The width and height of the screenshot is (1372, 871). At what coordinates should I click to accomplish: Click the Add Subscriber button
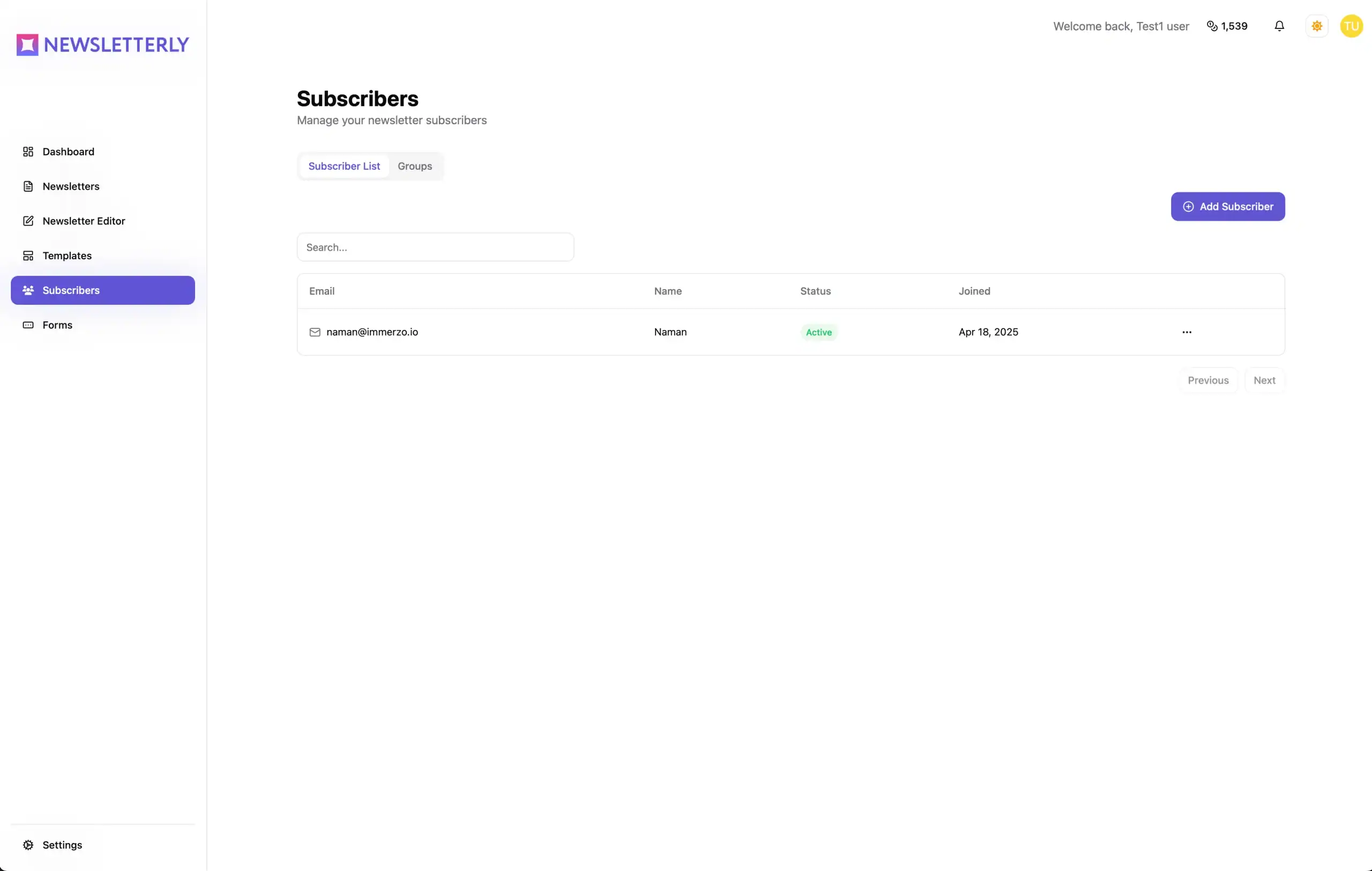[1228, 207]
